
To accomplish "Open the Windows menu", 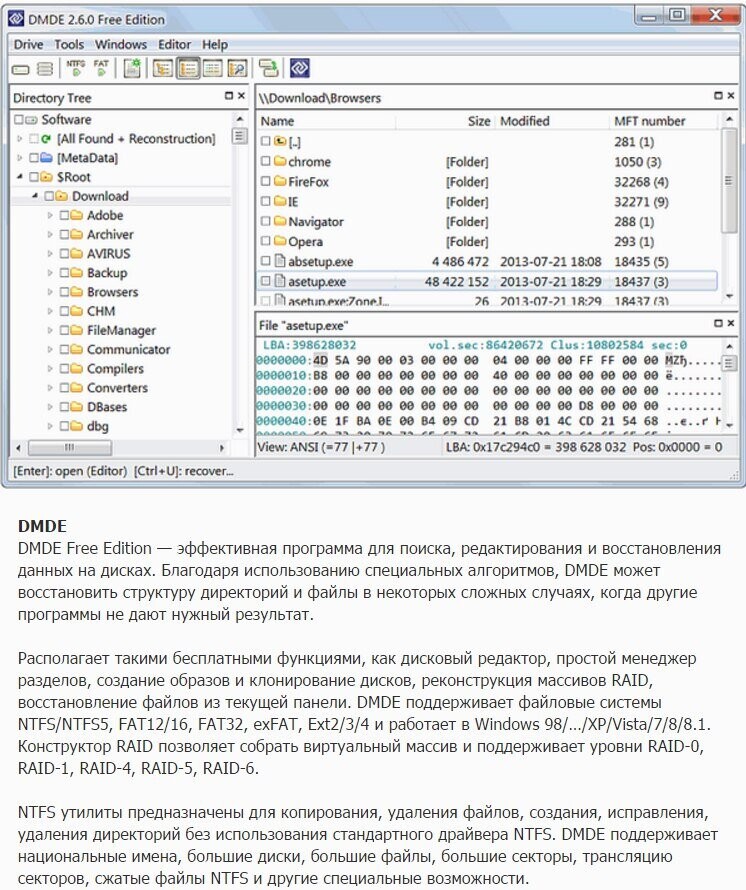I will (120, 44).
